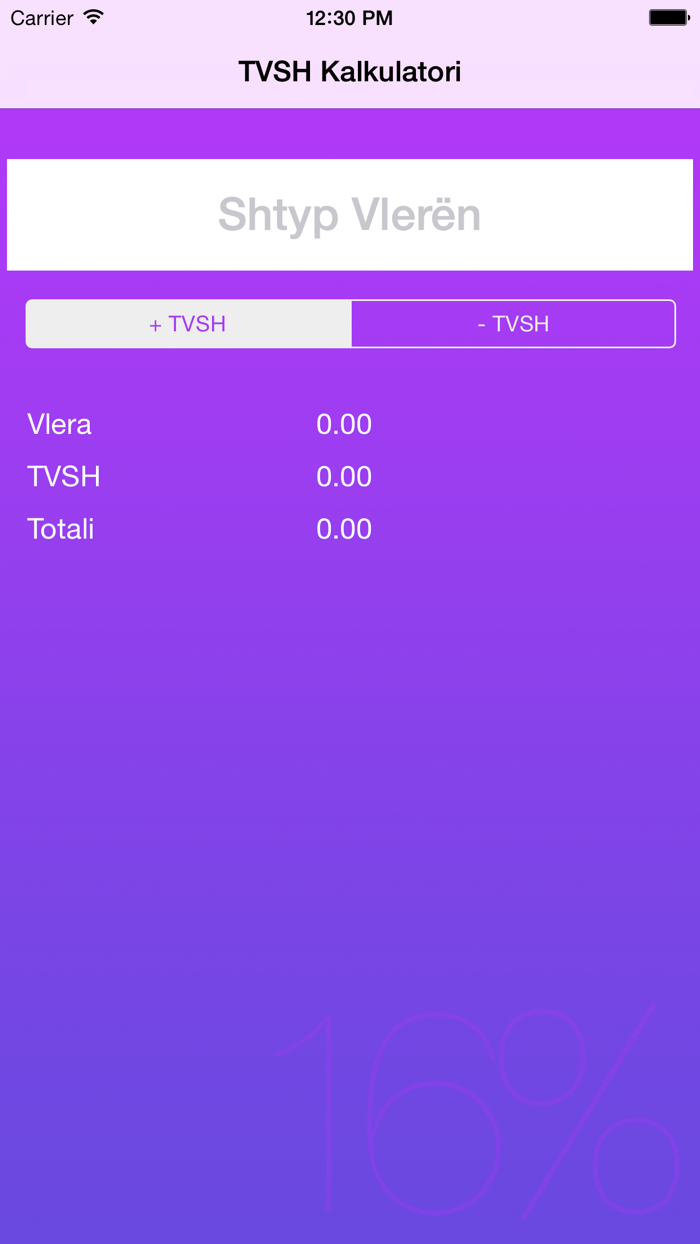Viewport: 700px width, 1244px height.
Task: Tap the plus sign in + TVSH
Action: tap(155, 325)
